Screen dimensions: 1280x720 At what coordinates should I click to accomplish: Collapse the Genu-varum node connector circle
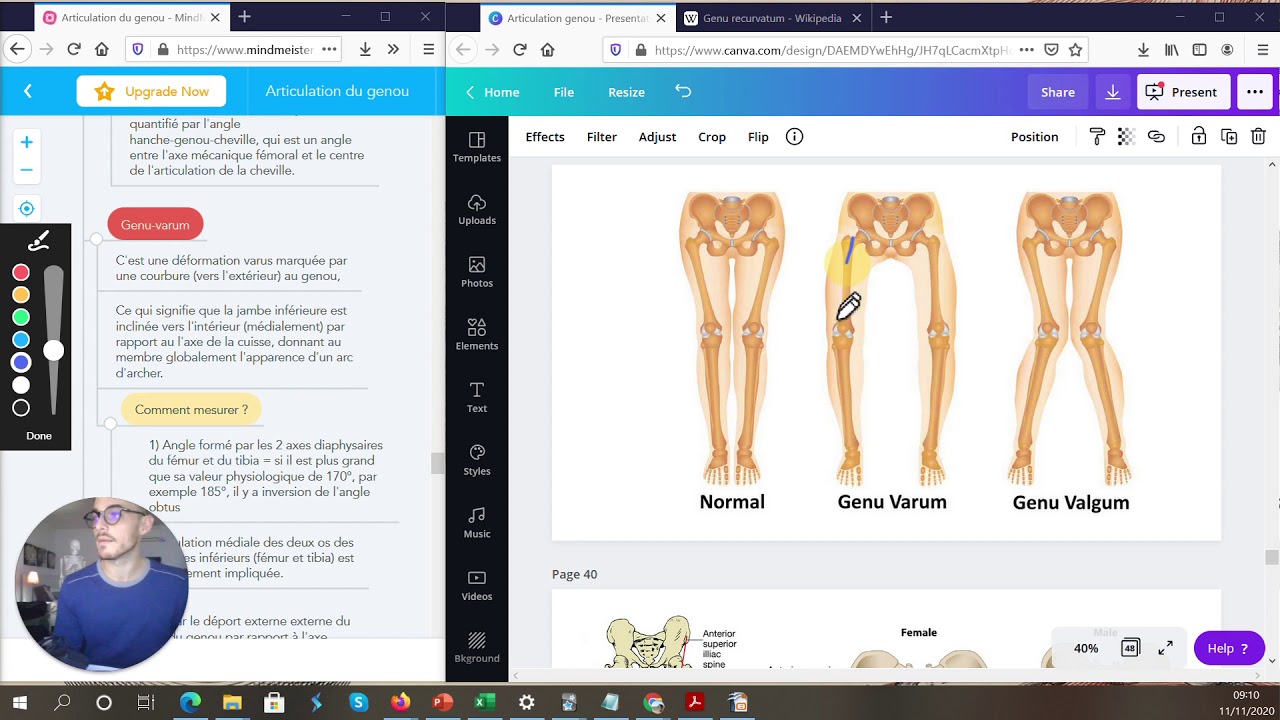(96, 239)
